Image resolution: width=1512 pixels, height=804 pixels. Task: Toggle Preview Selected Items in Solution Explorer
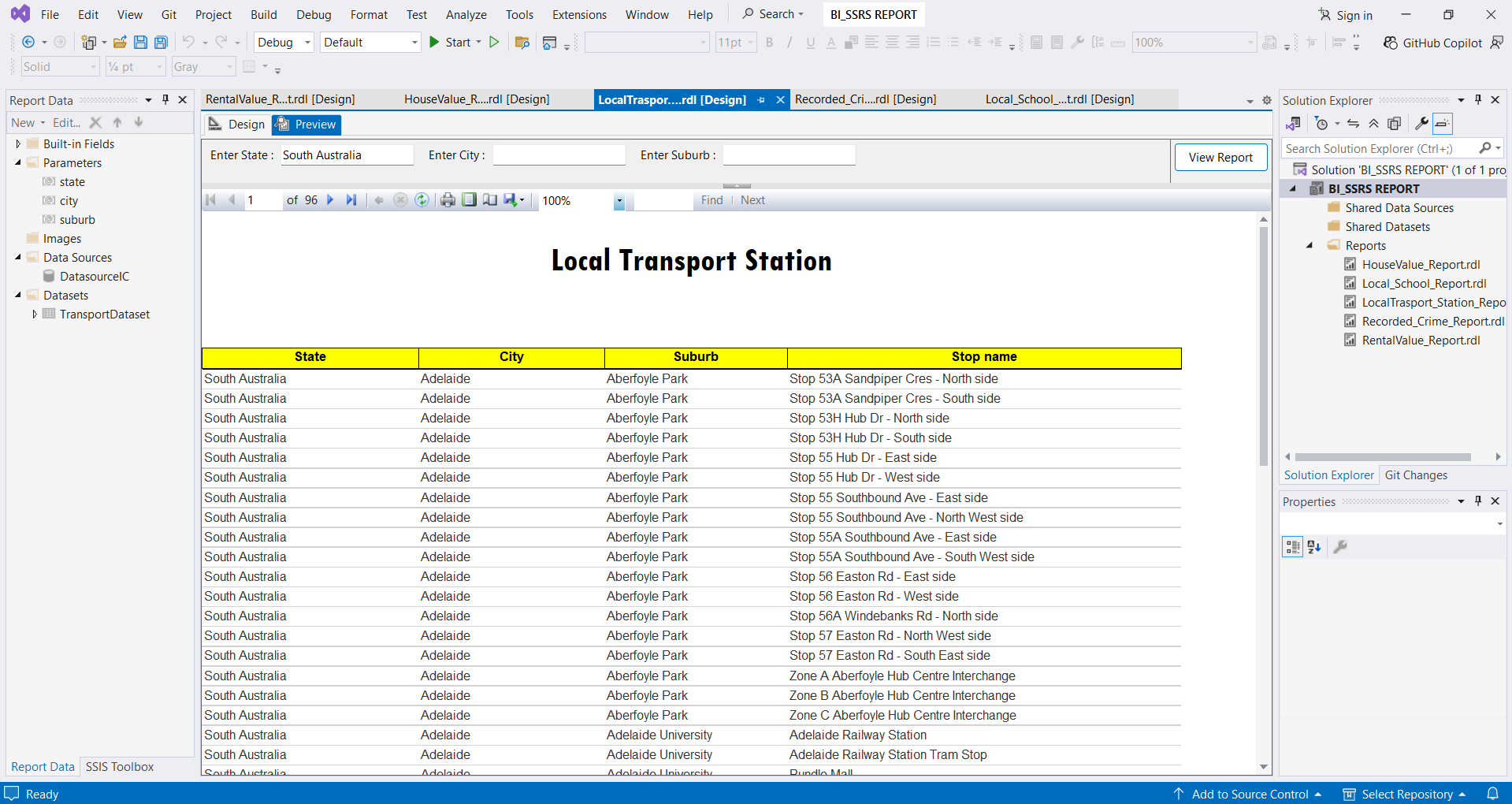tap(1443, 124)
